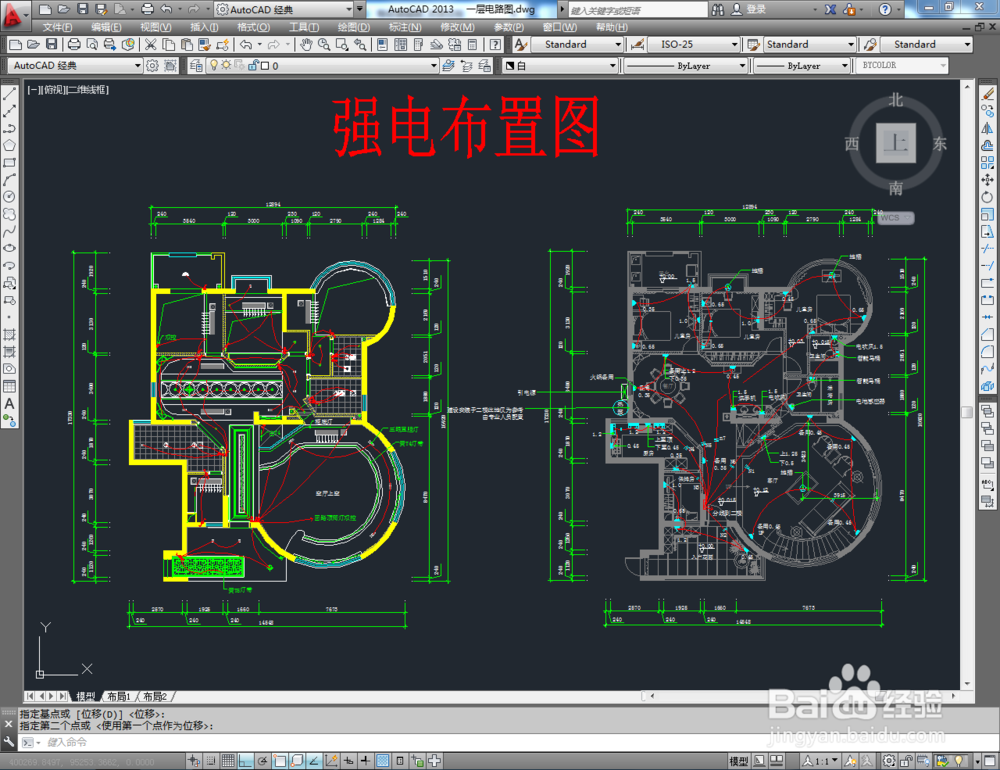1000x770 pixels.
Task: Open the ISO-25 dimension style dropdown
Action: click(x=693, y=44)
